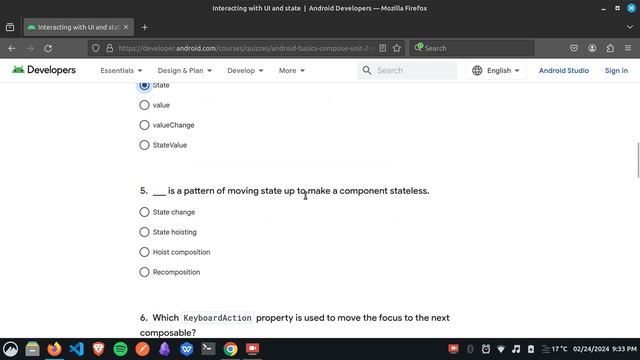Screen dimensions: 640x360
Task: Select the 'State hoisting' radio option
Action: click(144, 232)
